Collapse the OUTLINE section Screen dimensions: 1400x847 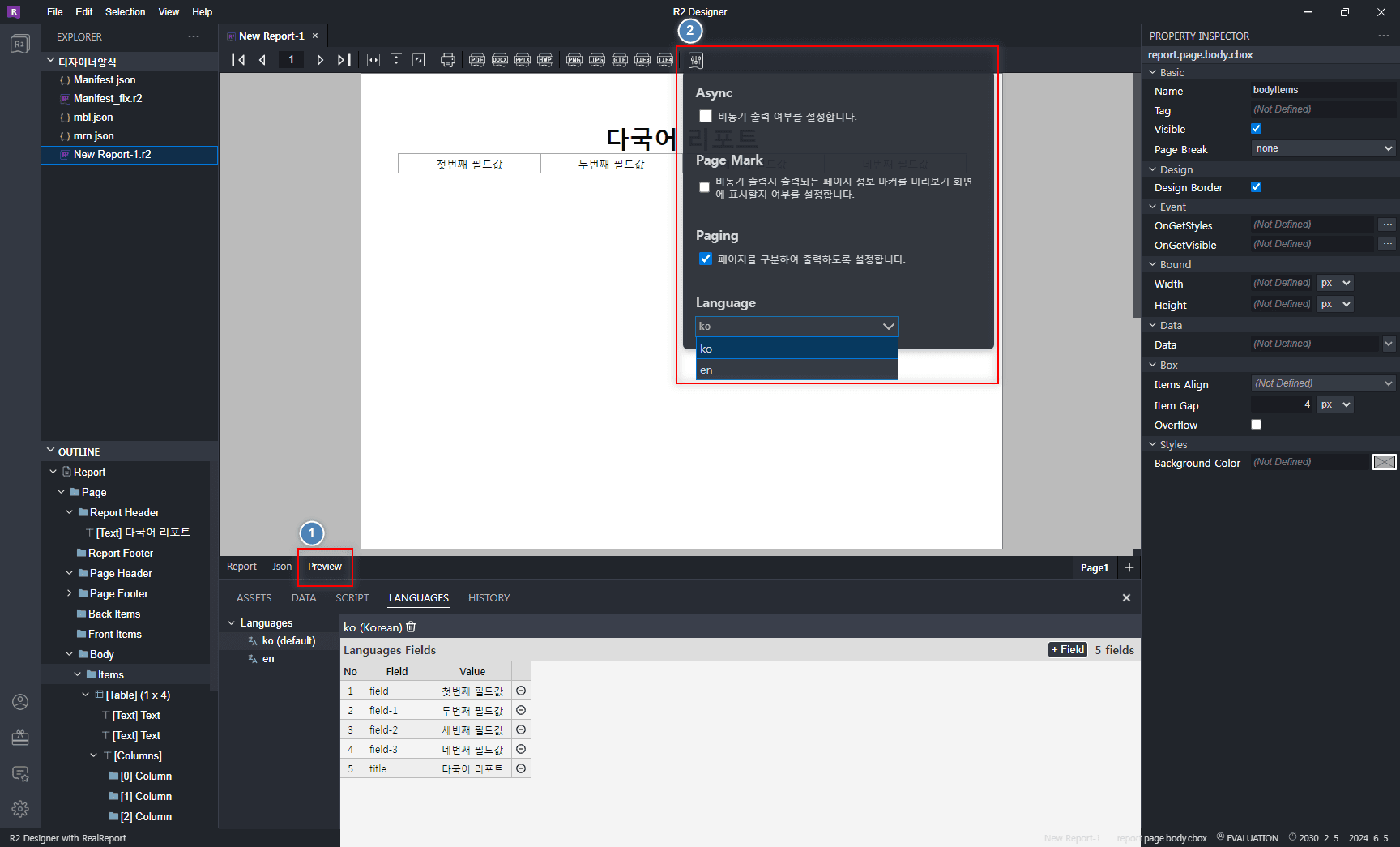pos(51,451)
